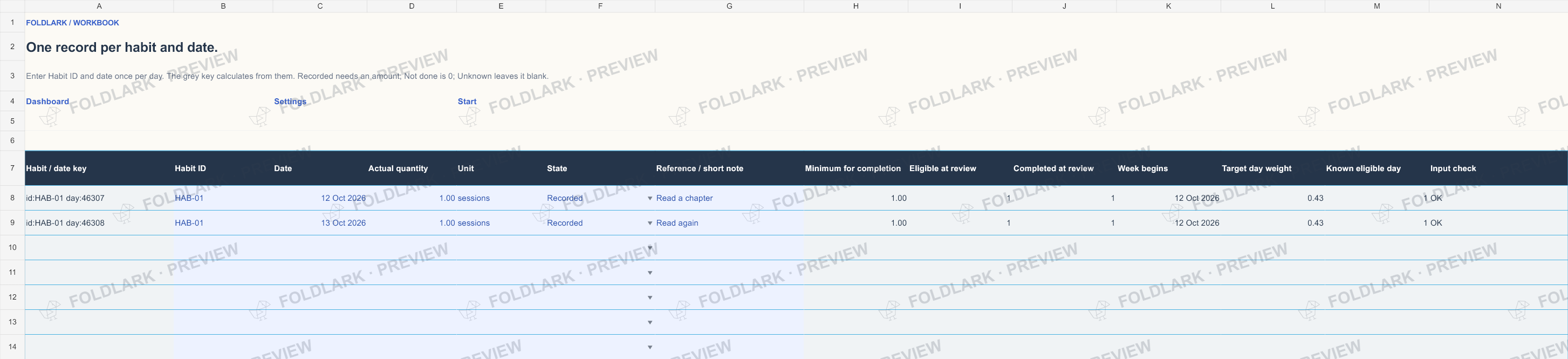
Task: Select column N header
Action: 1498,6
